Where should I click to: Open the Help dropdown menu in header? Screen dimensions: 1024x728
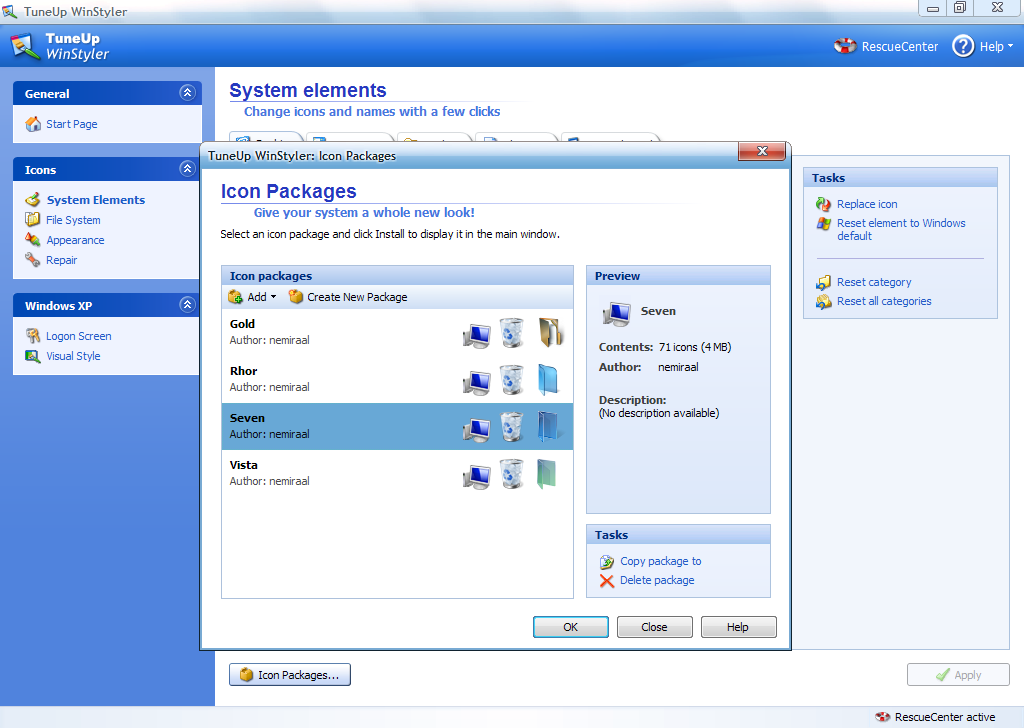click(x=996, y=46)
